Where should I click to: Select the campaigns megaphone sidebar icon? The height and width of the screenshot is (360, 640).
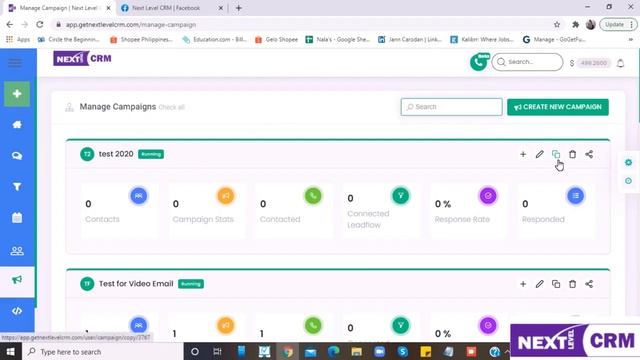17,280
